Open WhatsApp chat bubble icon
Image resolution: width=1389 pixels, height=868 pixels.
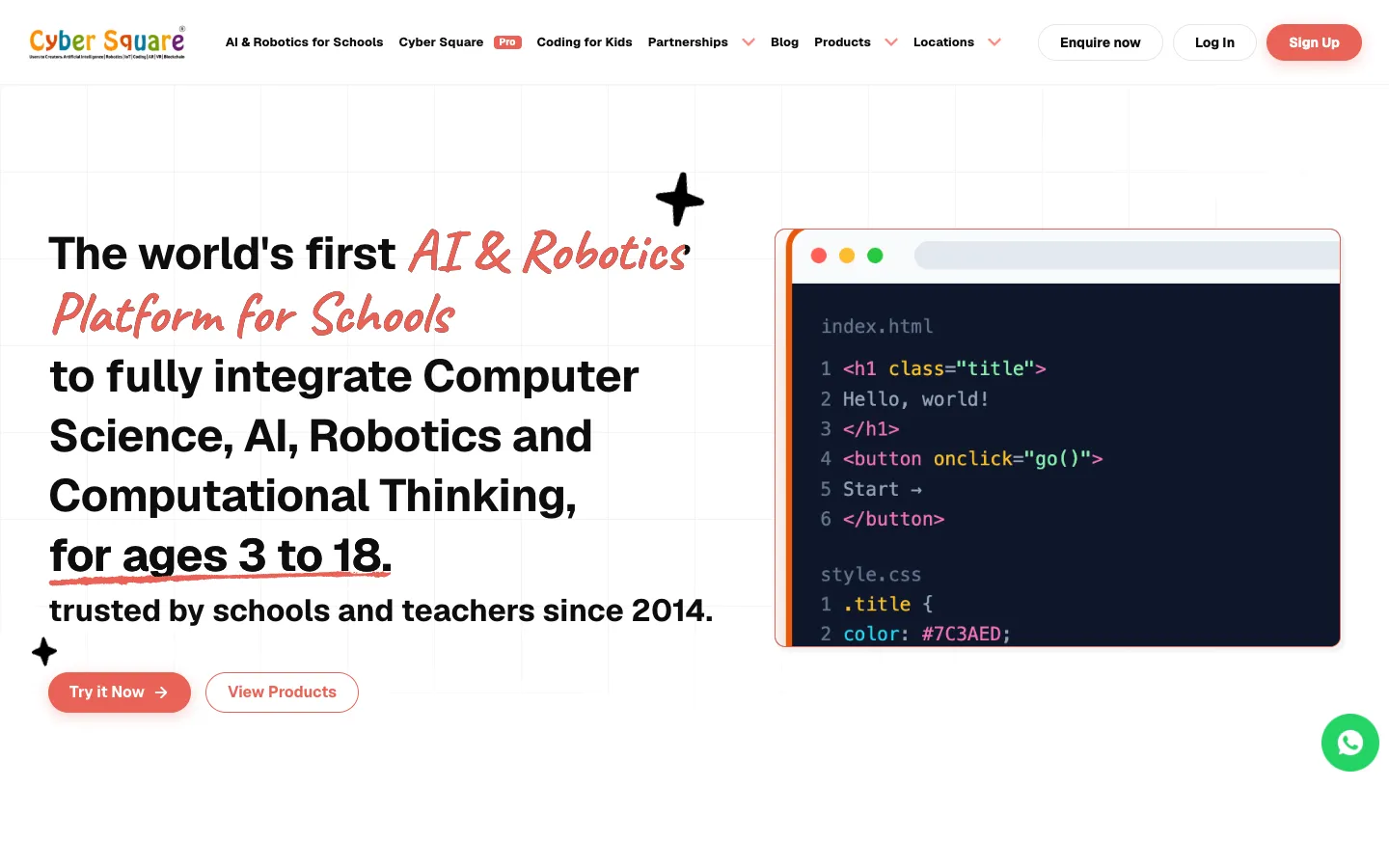tap(1349, 743)
